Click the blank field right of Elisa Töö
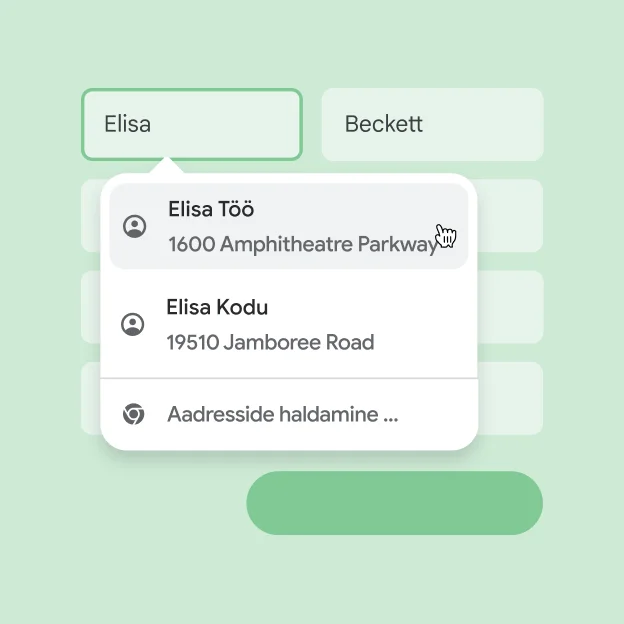The image size is (624, 624). point(511,215)
